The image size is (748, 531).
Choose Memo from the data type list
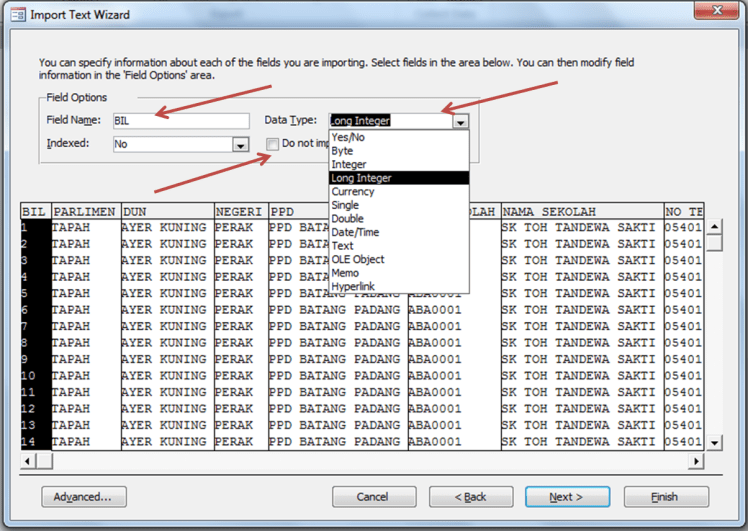pos(399,273)
